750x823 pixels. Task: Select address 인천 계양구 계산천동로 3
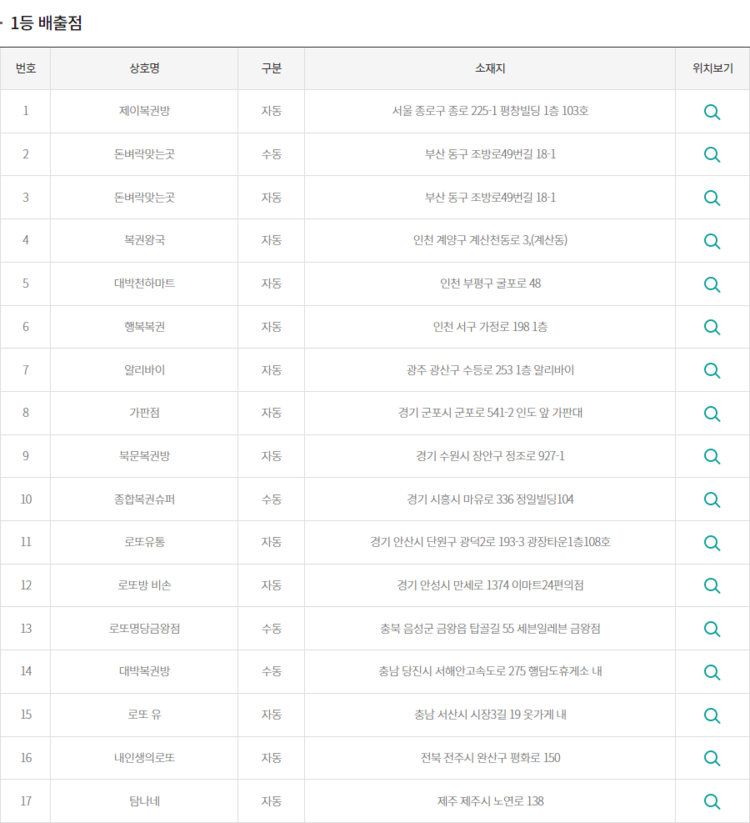[x=472, y=240]
